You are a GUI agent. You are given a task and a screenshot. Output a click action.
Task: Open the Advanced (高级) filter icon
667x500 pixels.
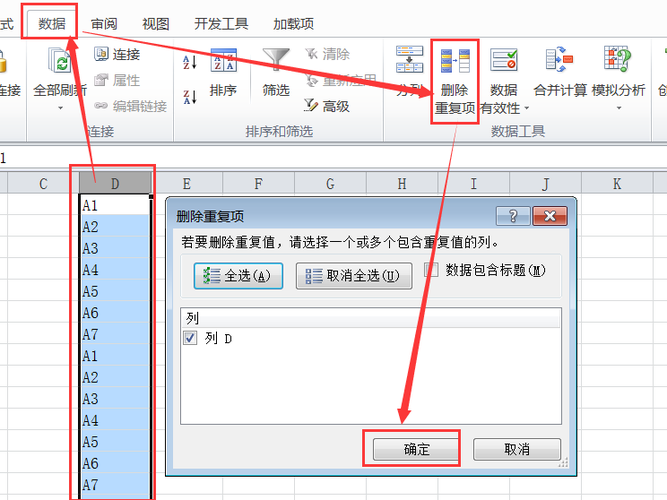click(x=311, y=105)
